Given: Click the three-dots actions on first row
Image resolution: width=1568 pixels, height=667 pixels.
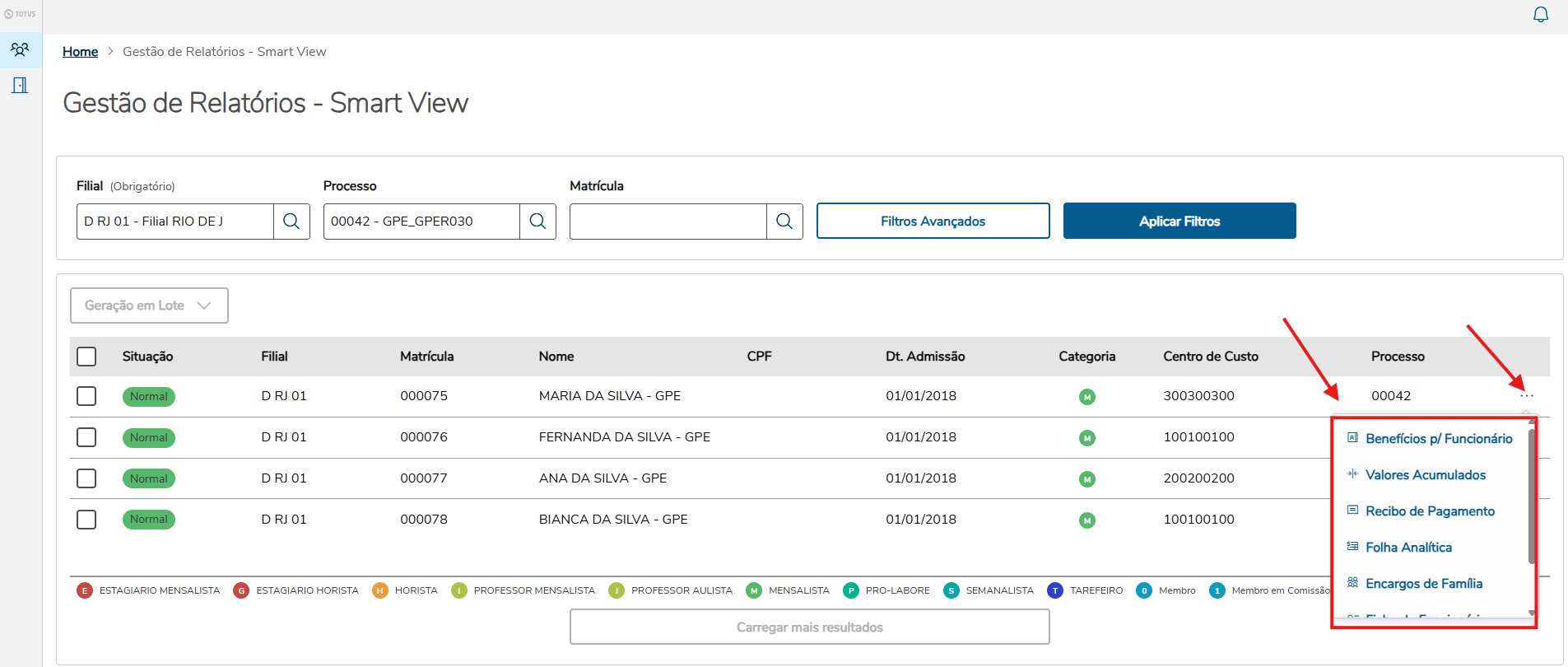Looking at the screenshot, I should [x=1527, y=396].
